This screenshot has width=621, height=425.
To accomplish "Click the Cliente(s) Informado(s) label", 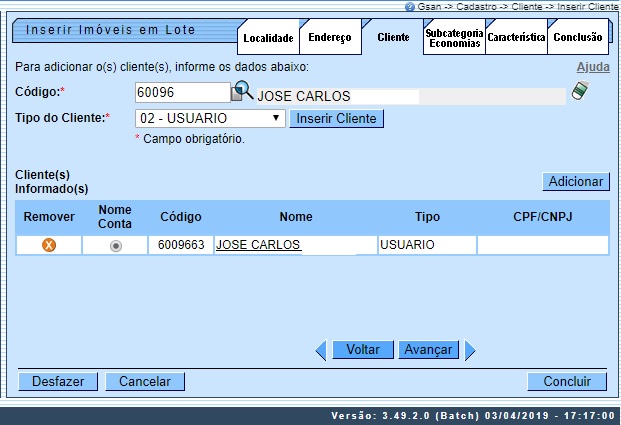I will pos(51,182).
